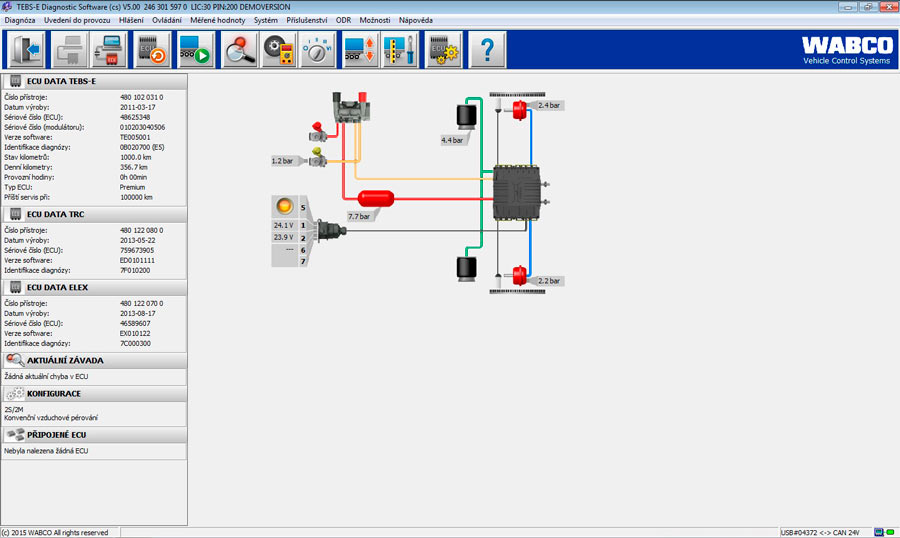Click the WABCO Vehicle Control Systems logo
This screenshot has width=900, height=538.
[847, 51]
